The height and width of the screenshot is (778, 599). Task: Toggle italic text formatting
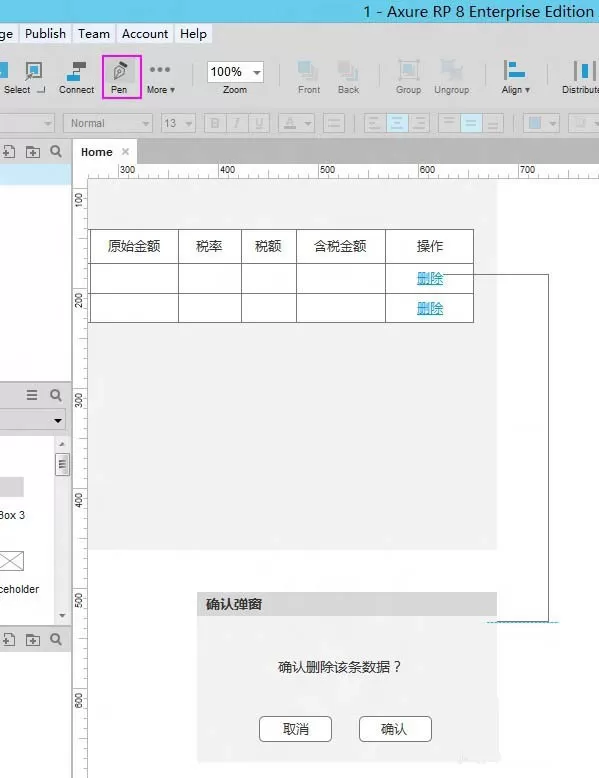pos(237,123)
